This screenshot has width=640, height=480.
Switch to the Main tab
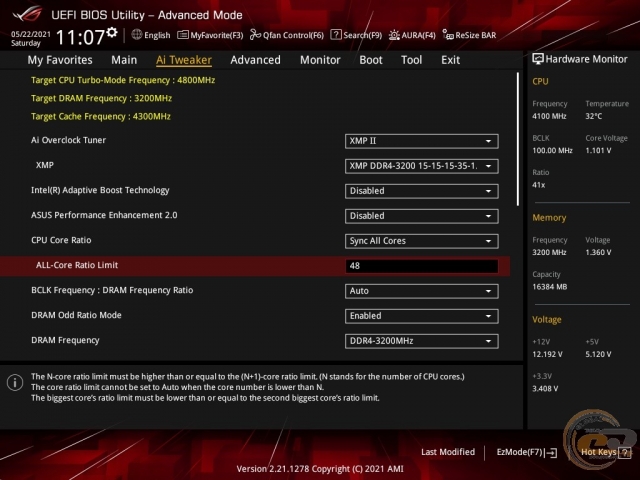pyautogui.click(x=124, y=60)
